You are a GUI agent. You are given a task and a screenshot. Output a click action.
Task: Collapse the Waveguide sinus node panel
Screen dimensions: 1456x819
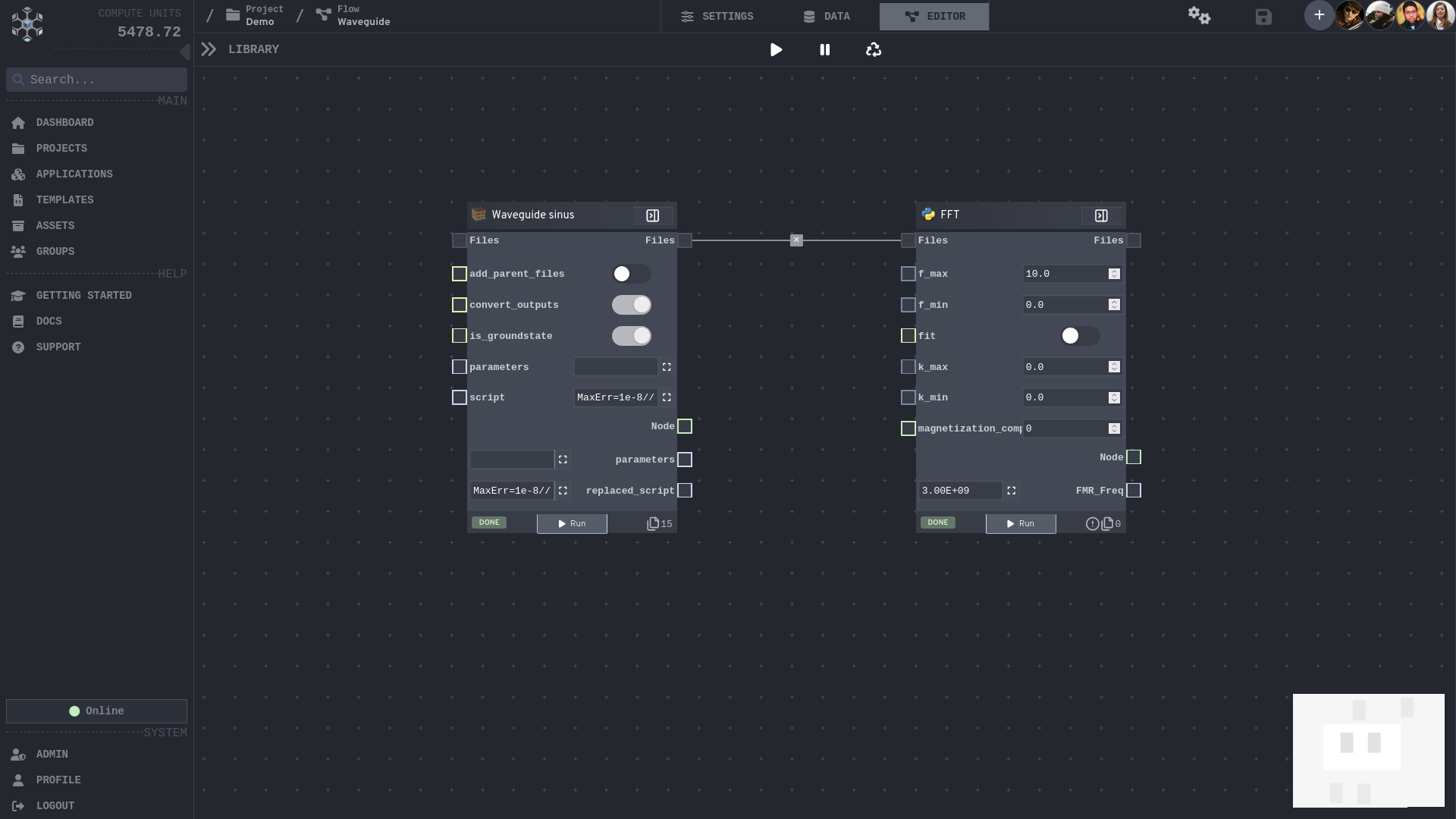[652, 216]
